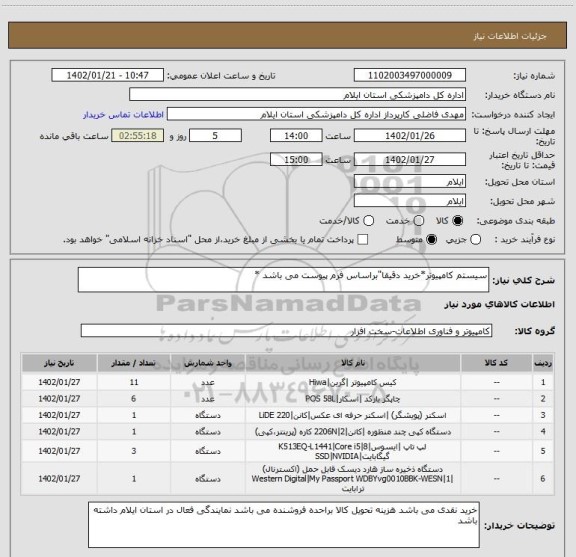Screen dimensions: 576x557
Task: Click need date 1402/01/27 in row 6
Action: [x=59, y=479]
